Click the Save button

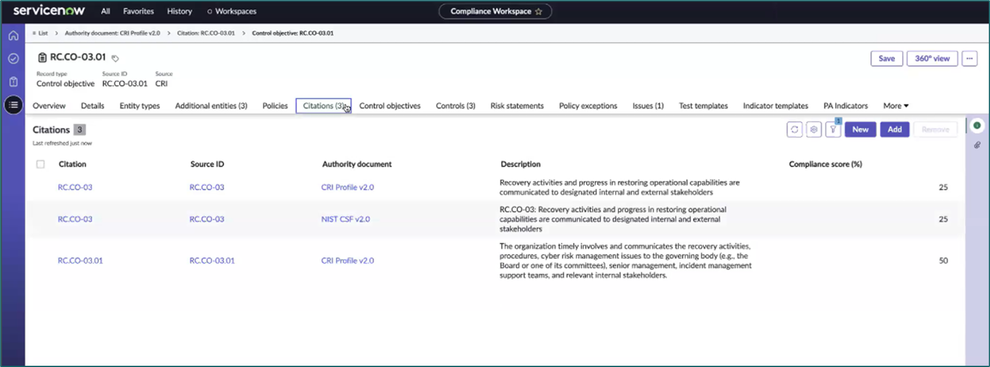pyautogui.click(x=886, y=58)
